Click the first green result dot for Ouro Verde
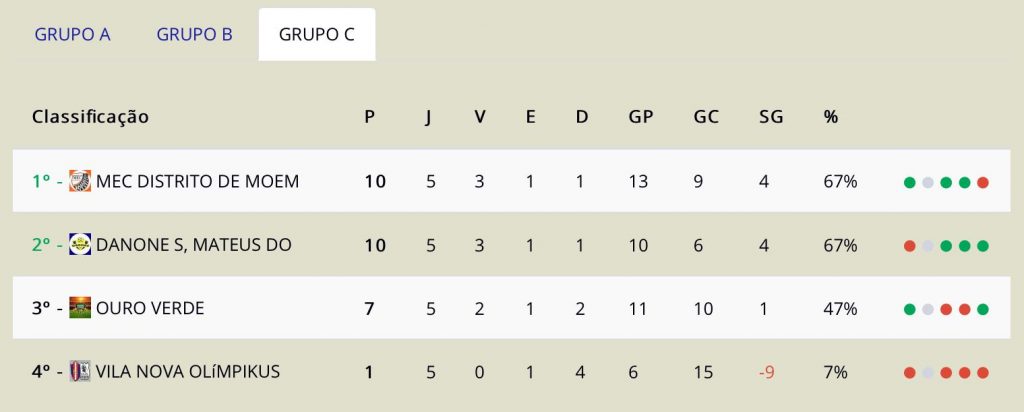The height and width of the screenshot is (412, 1024). coord(909,309)
